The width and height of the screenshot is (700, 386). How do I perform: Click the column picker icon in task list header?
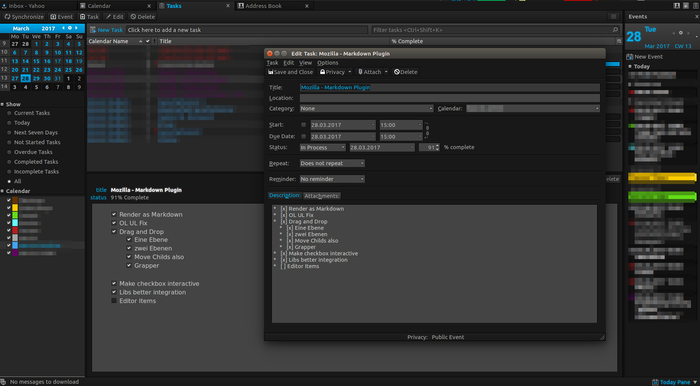click(x=619, y=41)
